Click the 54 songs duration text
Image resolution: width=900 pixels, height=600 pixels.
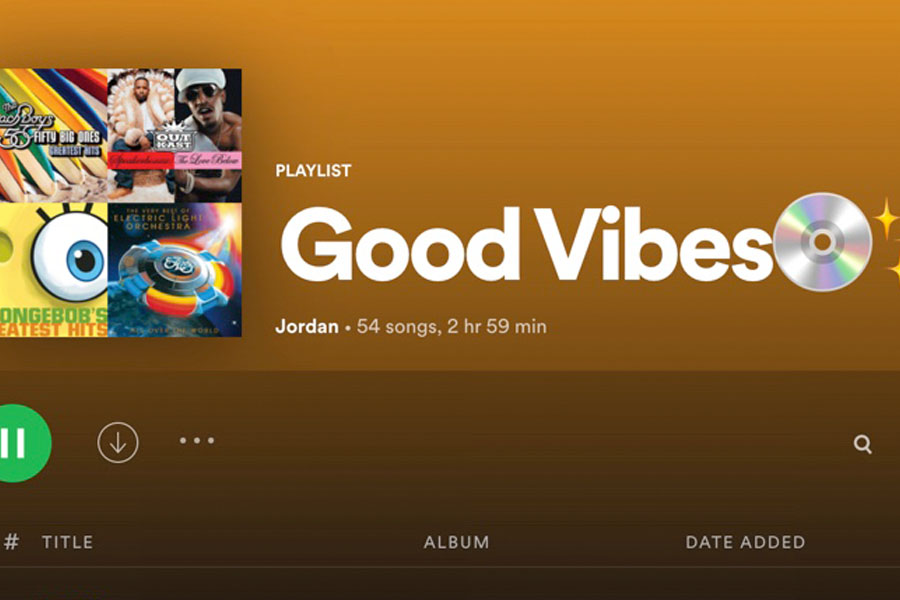click(451, 326)
